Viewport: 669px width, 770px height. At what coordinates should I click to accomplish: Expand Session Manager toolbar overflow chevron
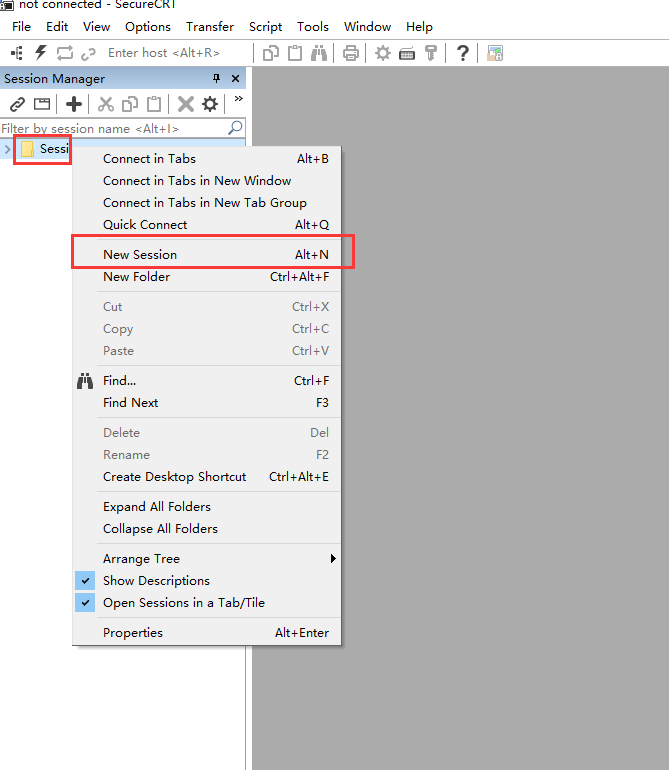tap(238, 99)
